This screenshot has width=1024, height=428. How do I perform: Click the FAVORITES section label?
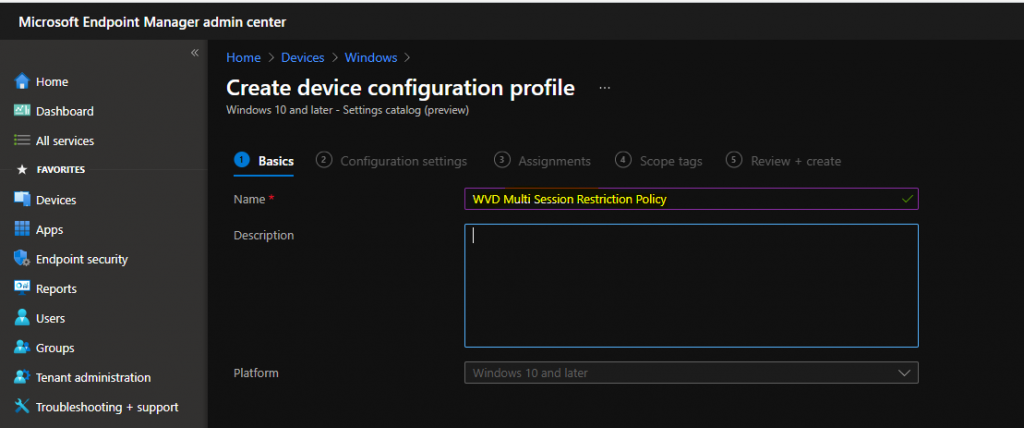(61, 170)
